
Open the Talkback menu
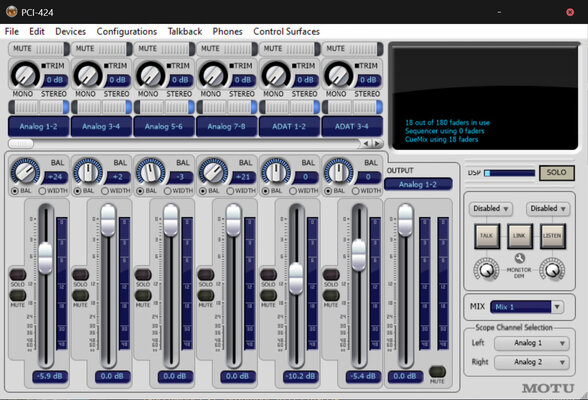[x=185, y=31]
